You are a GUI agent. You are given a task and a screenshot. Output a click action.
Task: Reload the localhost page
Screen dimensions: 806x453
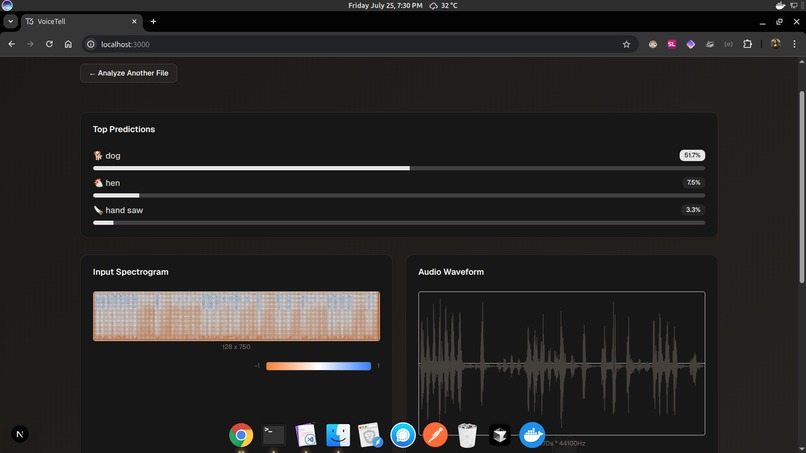(49, 44)
